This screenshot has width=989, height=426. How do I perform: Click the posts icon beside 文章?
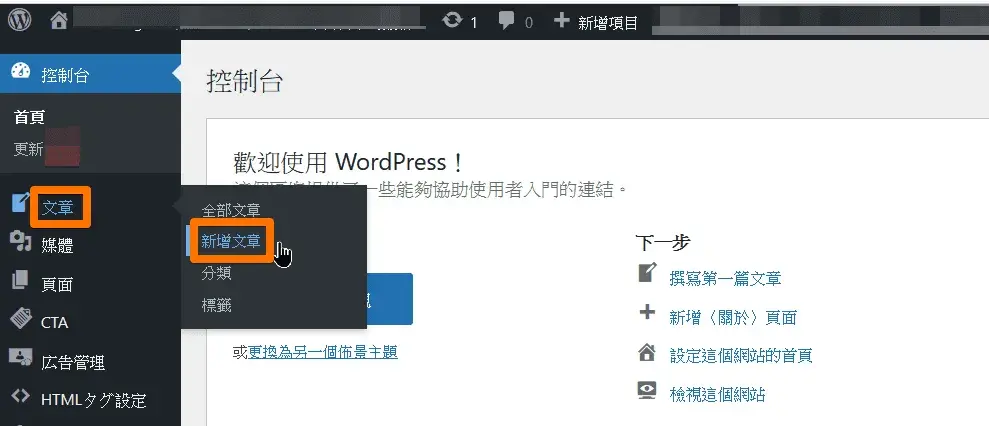20,203
